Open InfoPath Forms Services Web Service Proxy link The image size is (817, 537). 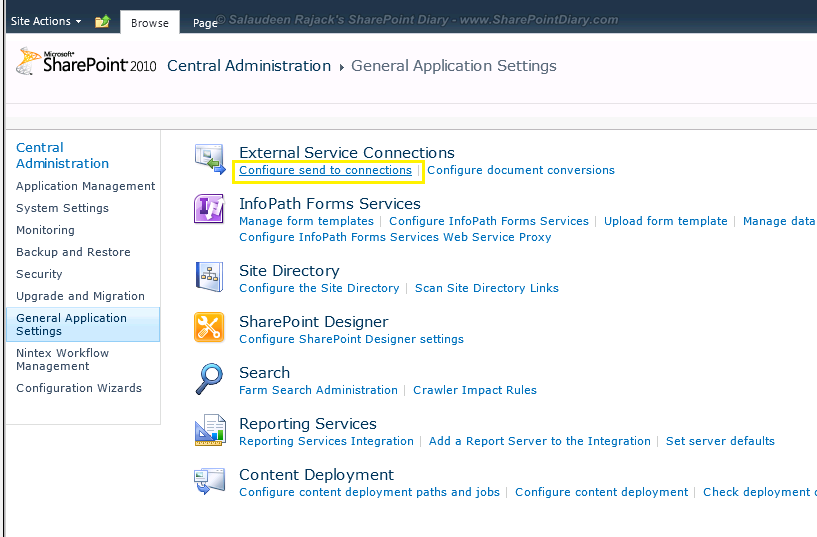click(395, 237)
